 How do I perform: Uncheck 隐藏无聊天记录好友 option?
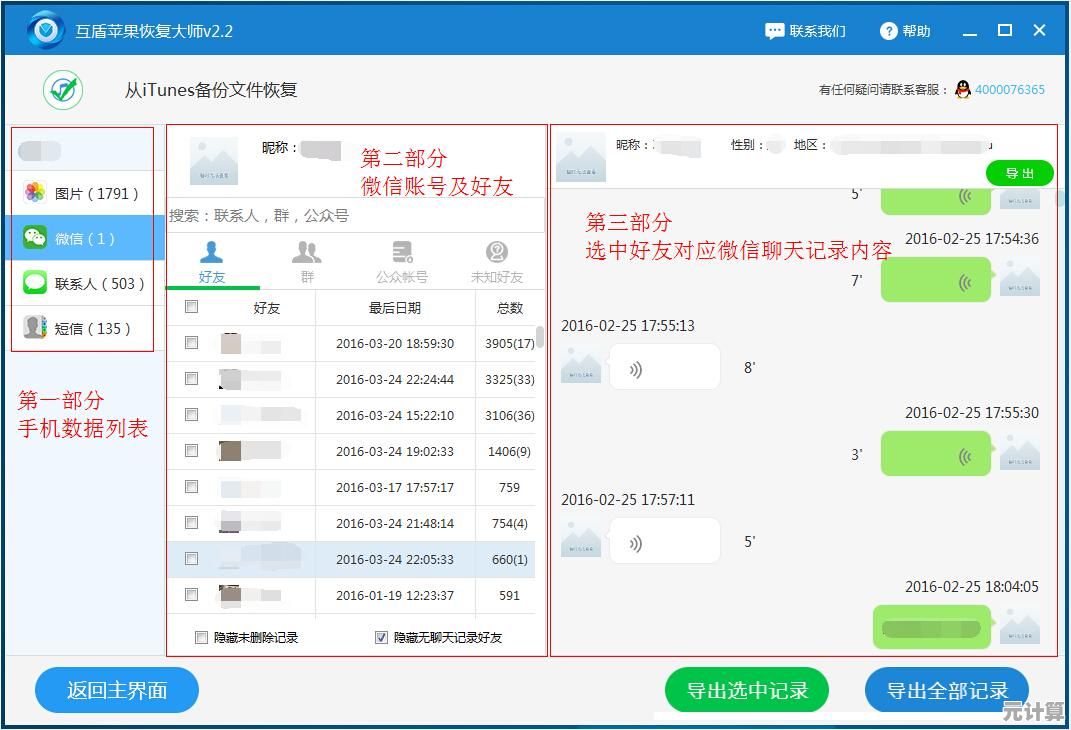pos(381,637)
